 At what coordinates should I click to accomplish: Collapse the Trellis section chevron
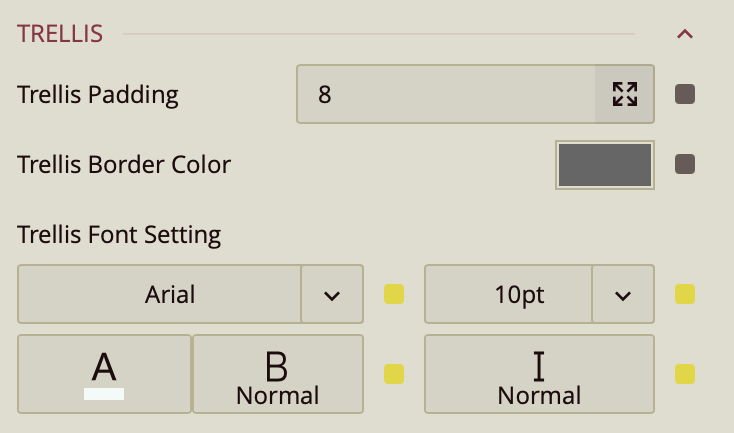(685, 34)
